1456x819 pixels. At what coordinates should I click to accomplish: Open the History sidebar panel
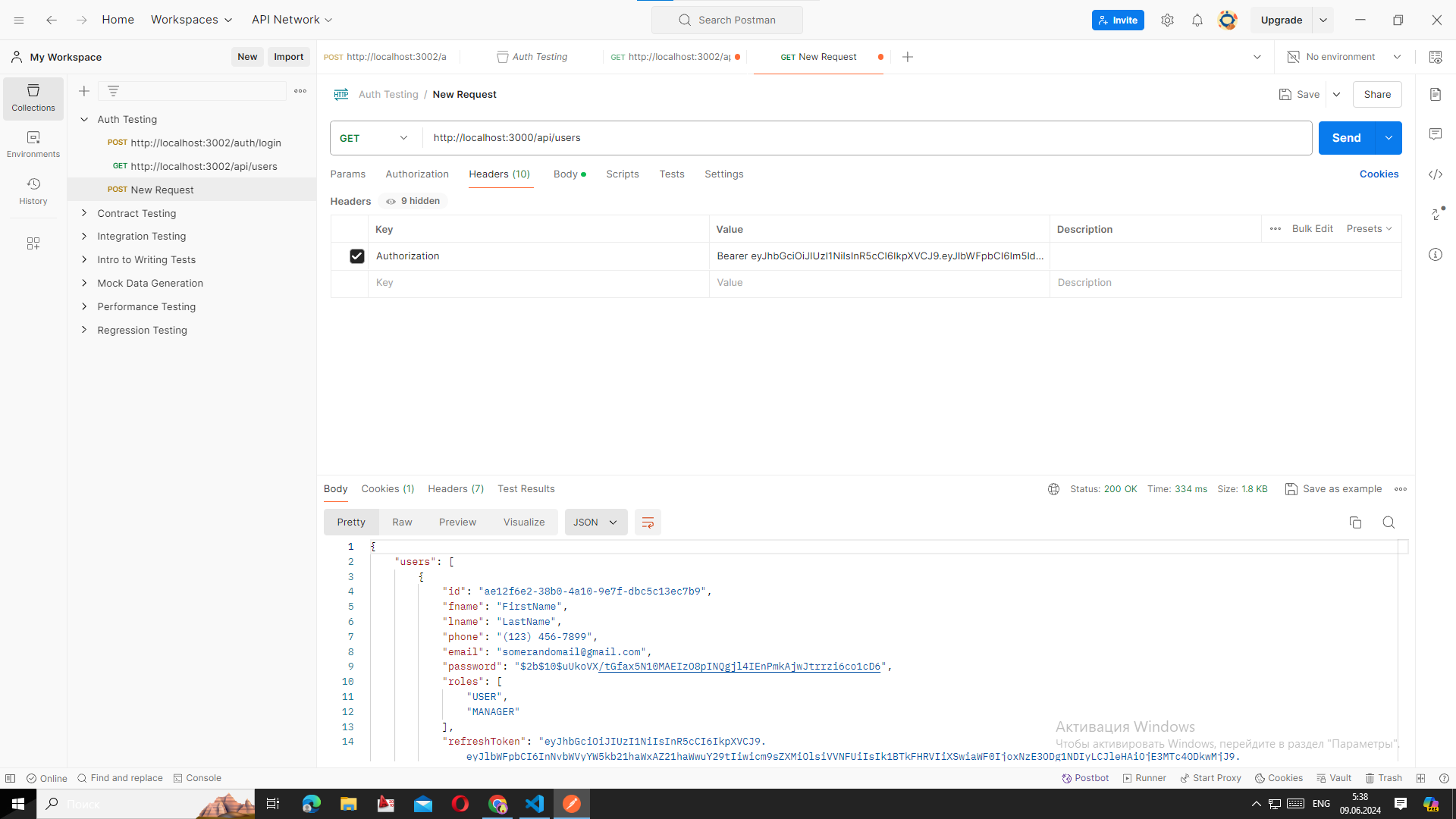33,191
